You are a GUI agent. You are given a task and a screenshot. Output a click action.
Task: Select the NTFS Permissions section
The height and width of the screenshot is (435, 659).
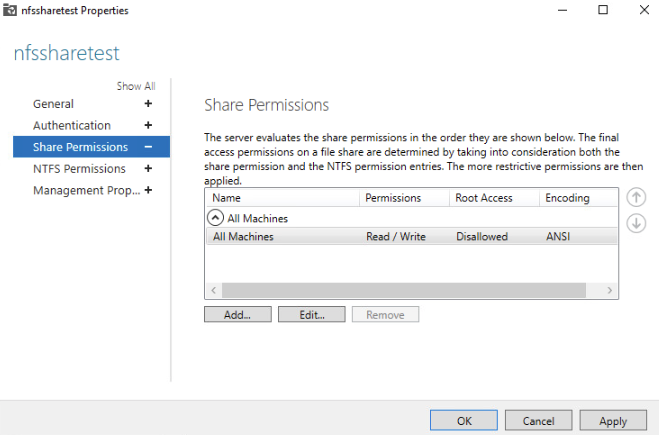[x=79, y=169]
